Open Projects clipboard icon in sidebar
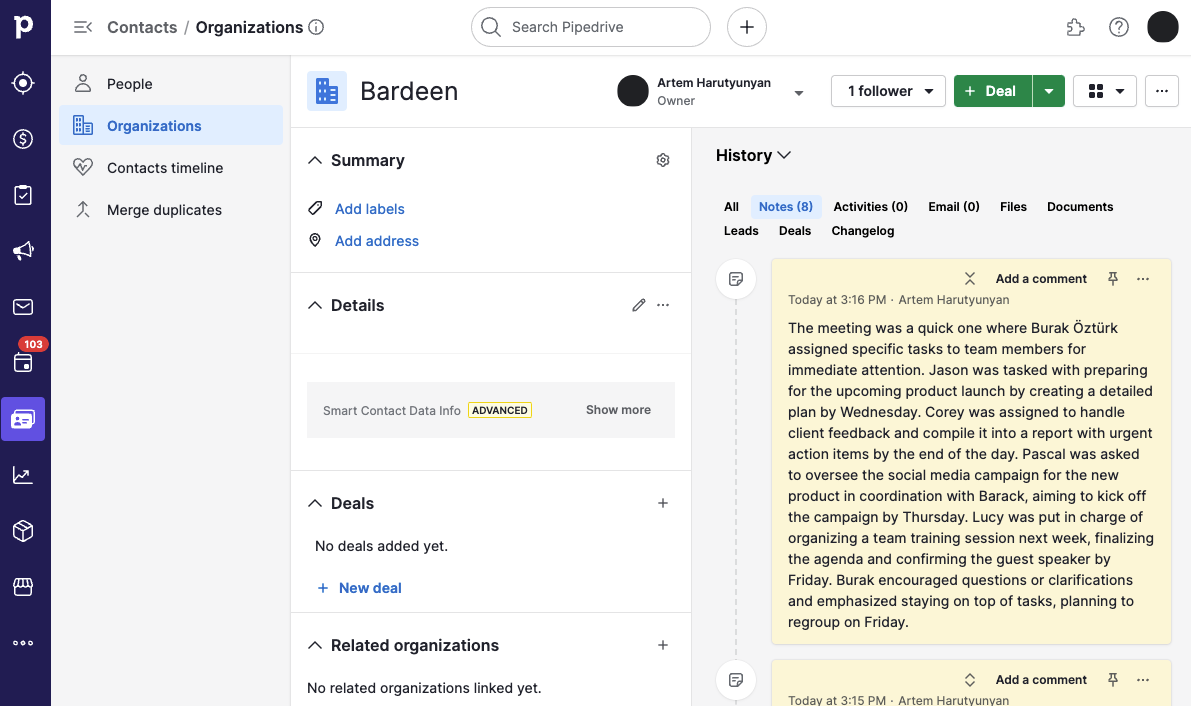 [23, 195]
